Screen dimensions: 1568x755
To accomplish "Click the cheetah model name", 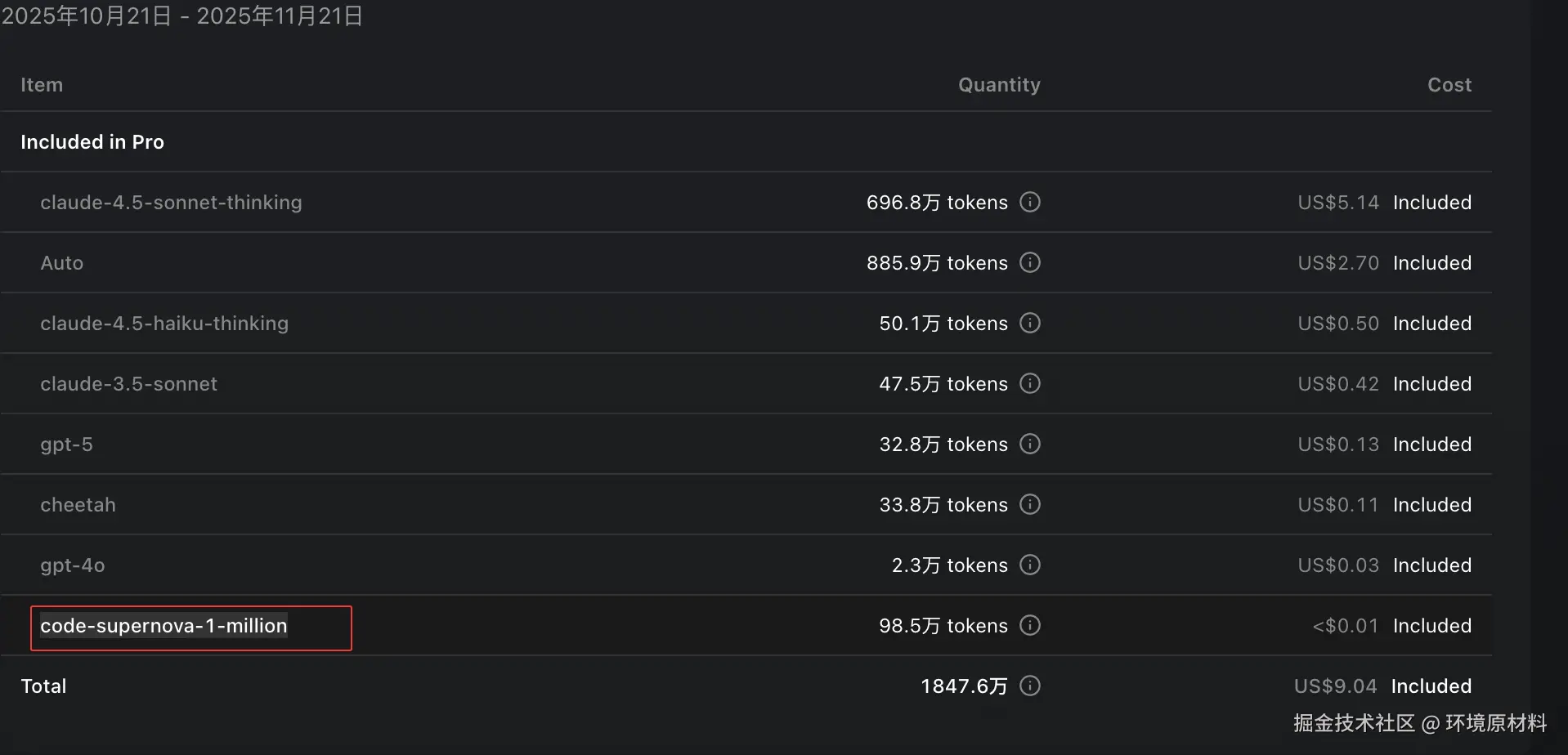I will [x=78, y=505].
